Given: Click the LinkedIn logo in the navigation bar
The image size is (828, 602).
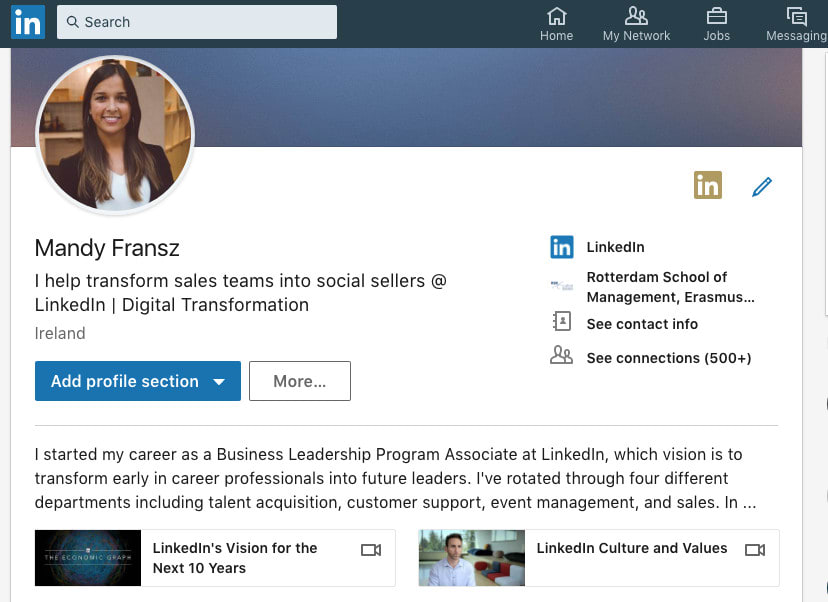Looking at the screenshot, I should point(28,22).
